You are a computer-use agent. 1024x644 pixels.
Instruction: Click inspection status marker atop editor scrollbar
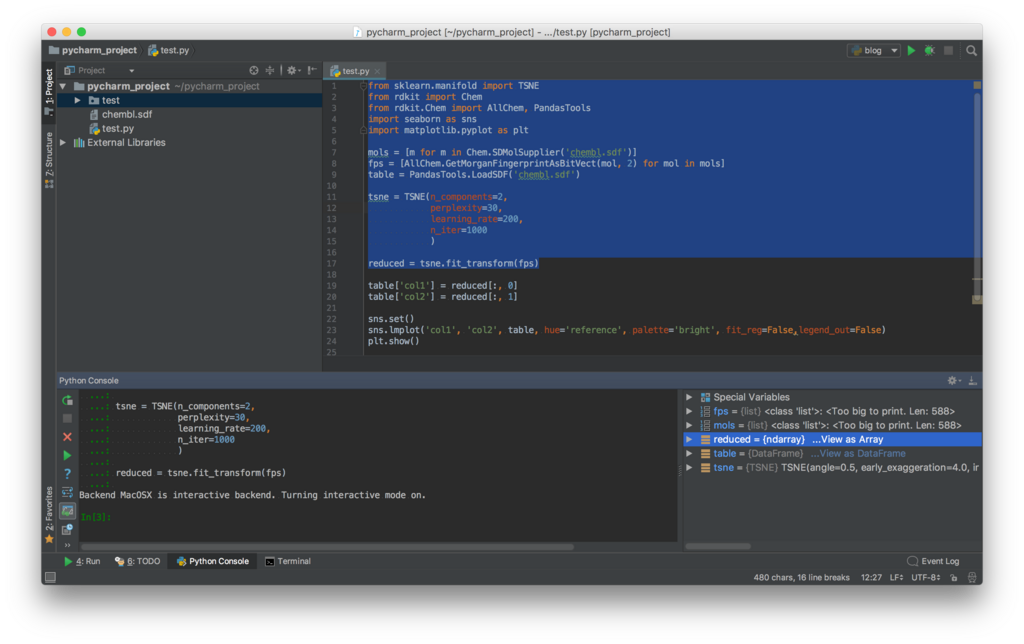point(977,86)
